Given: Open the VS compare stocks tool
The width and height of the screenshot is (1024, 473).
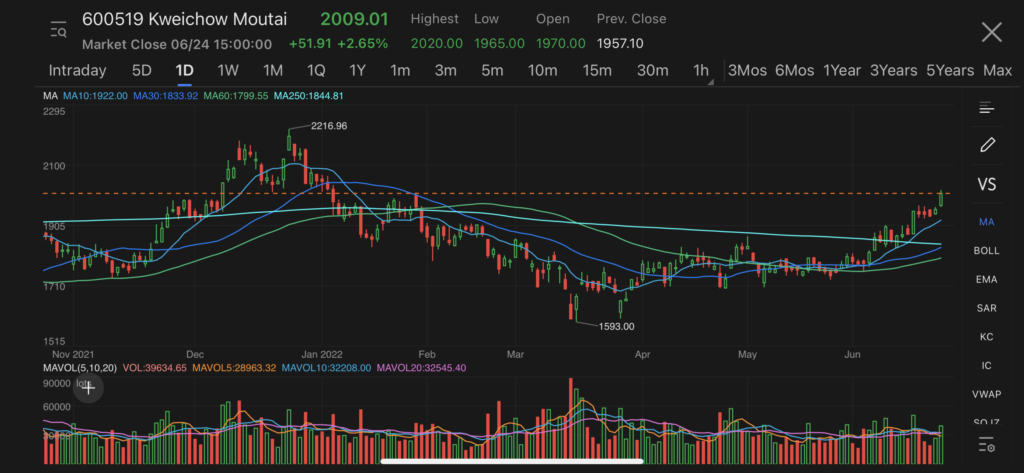Looking at the screenshot, I should 987,184.
